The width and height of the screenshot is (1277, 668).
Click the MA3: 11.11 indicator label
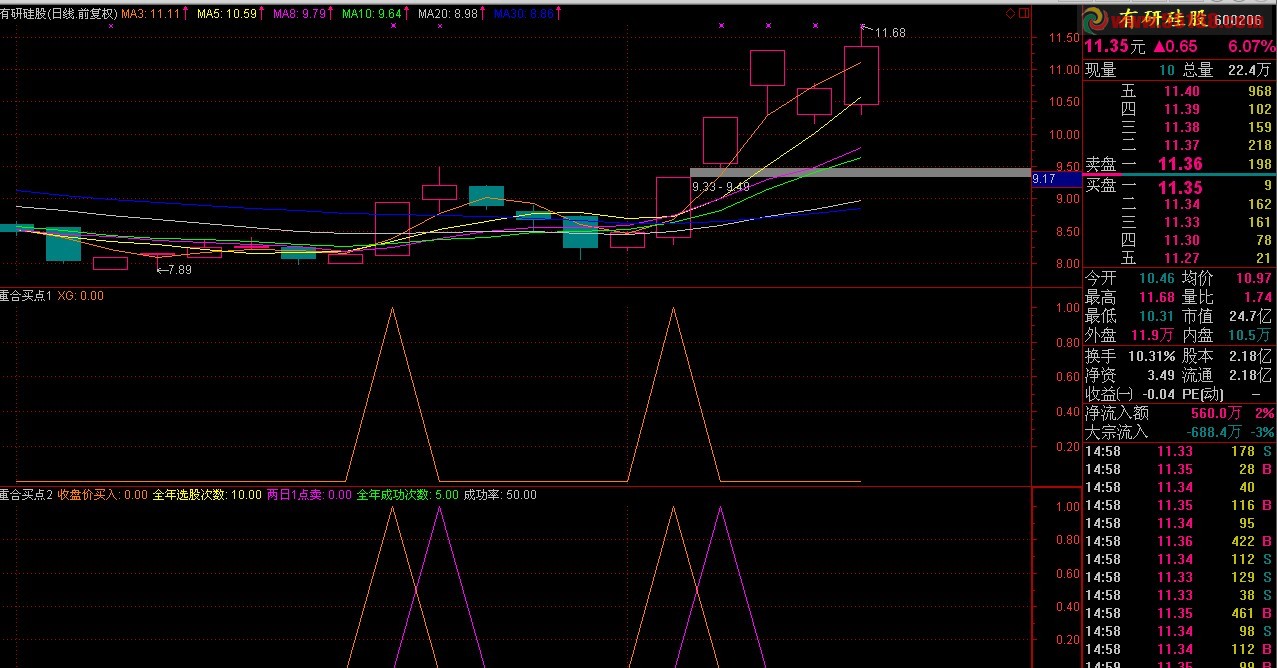pyautogui.click(x=151, y=15)
